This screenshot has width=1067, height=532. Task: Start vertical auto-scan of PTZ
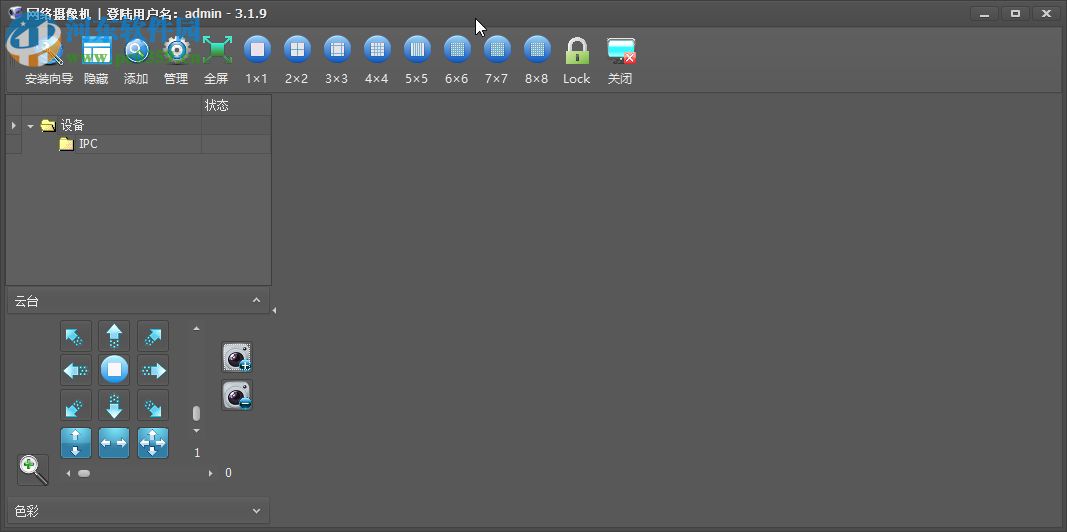(76, 443)
